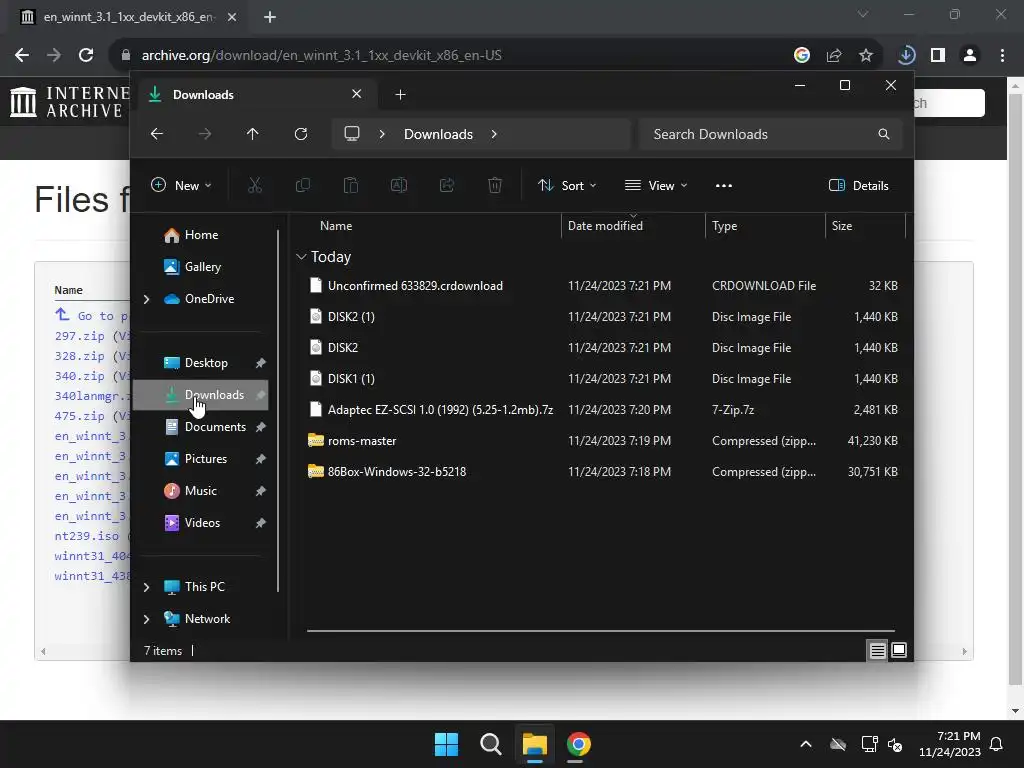Click the search magnifier in Search Downloads
Viewport: 1024px width, 768px height.
[x=884, y=134]
